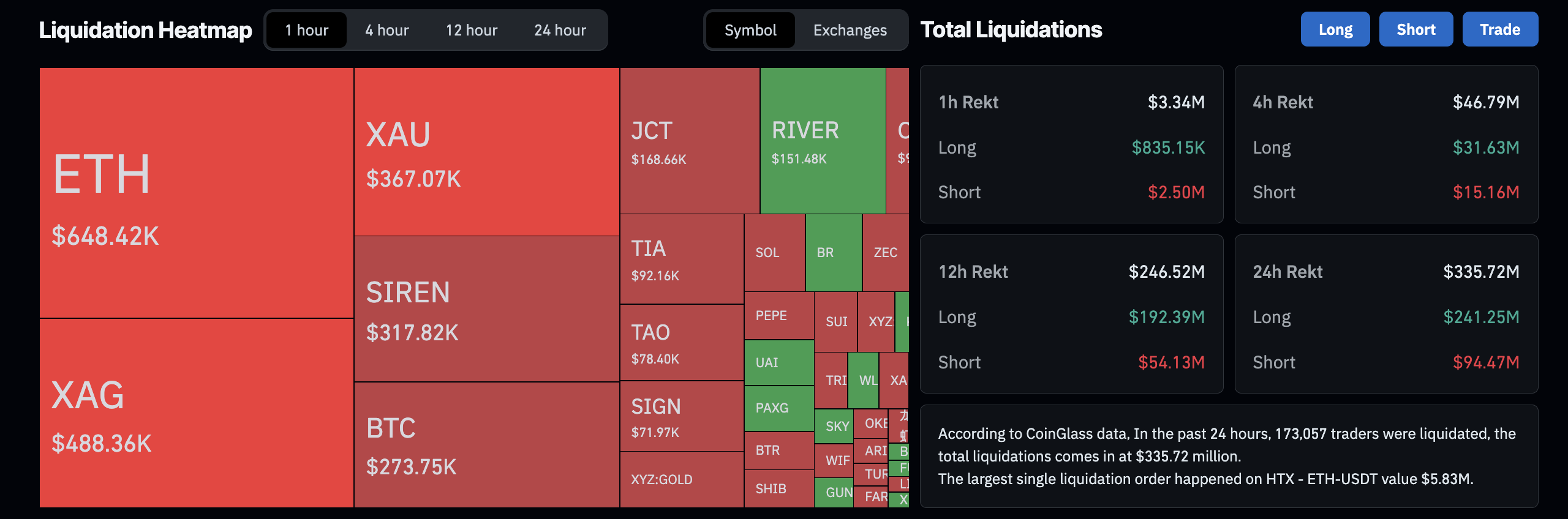Choose the 24 hour heatmap tab
Image resolution: width=1568 pixels, height=519 pixels.
tap(560, 30)
